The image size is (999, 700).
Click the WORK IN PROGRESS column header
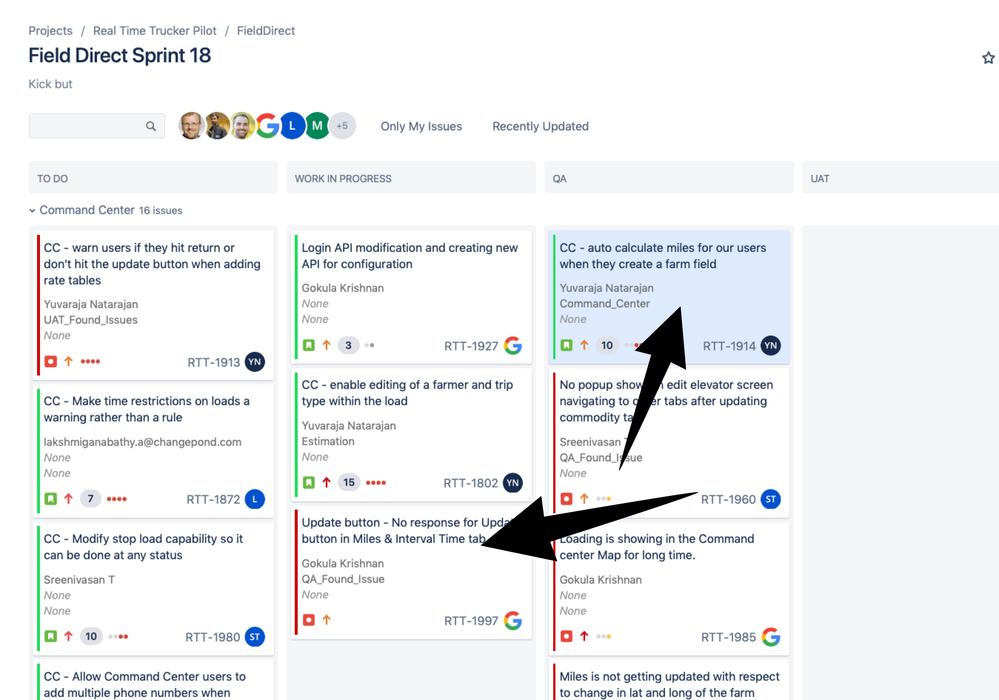point(411,178)
